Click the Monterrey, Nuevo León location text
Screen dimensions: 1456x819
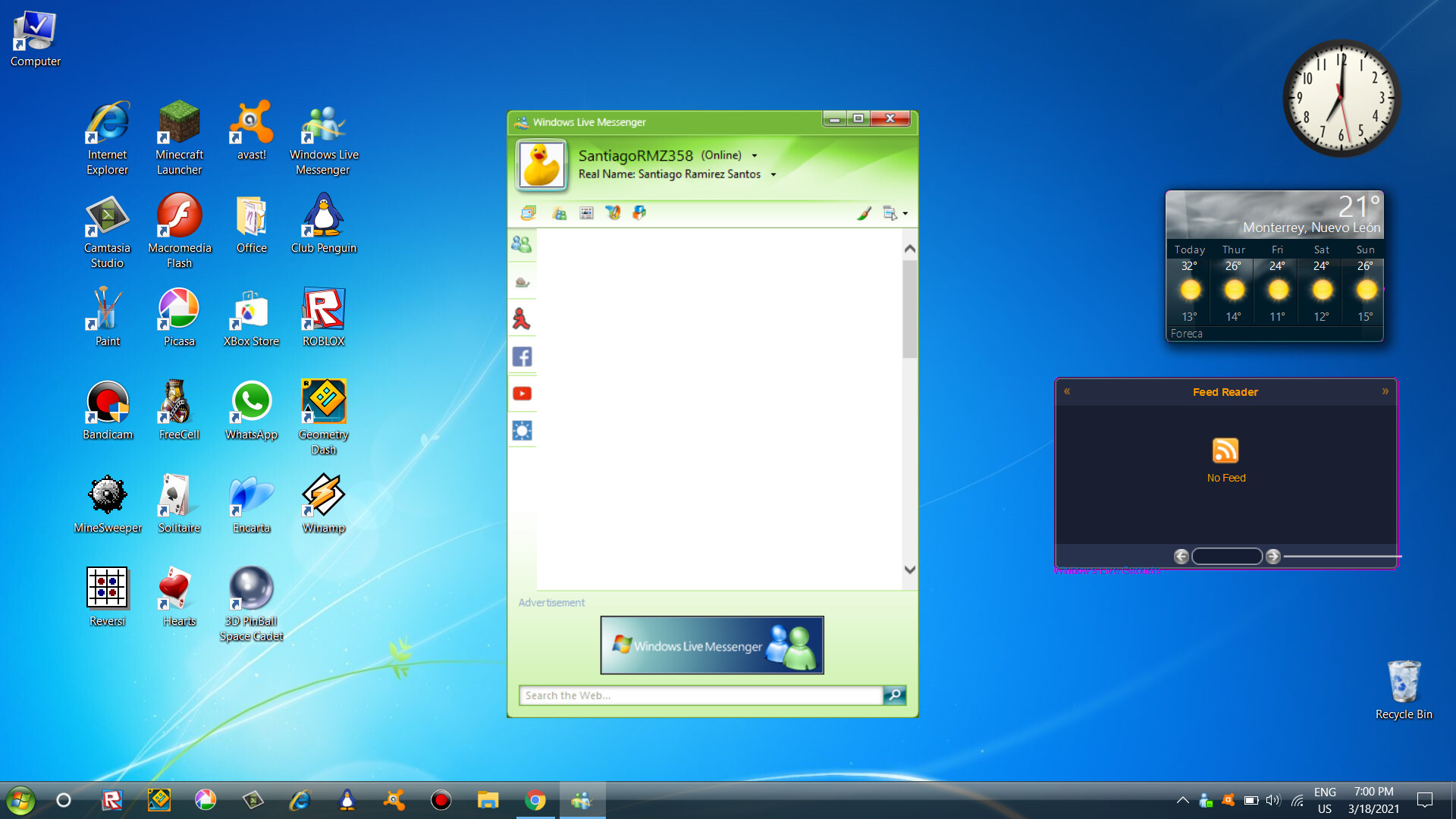[x=1312, y=227]
